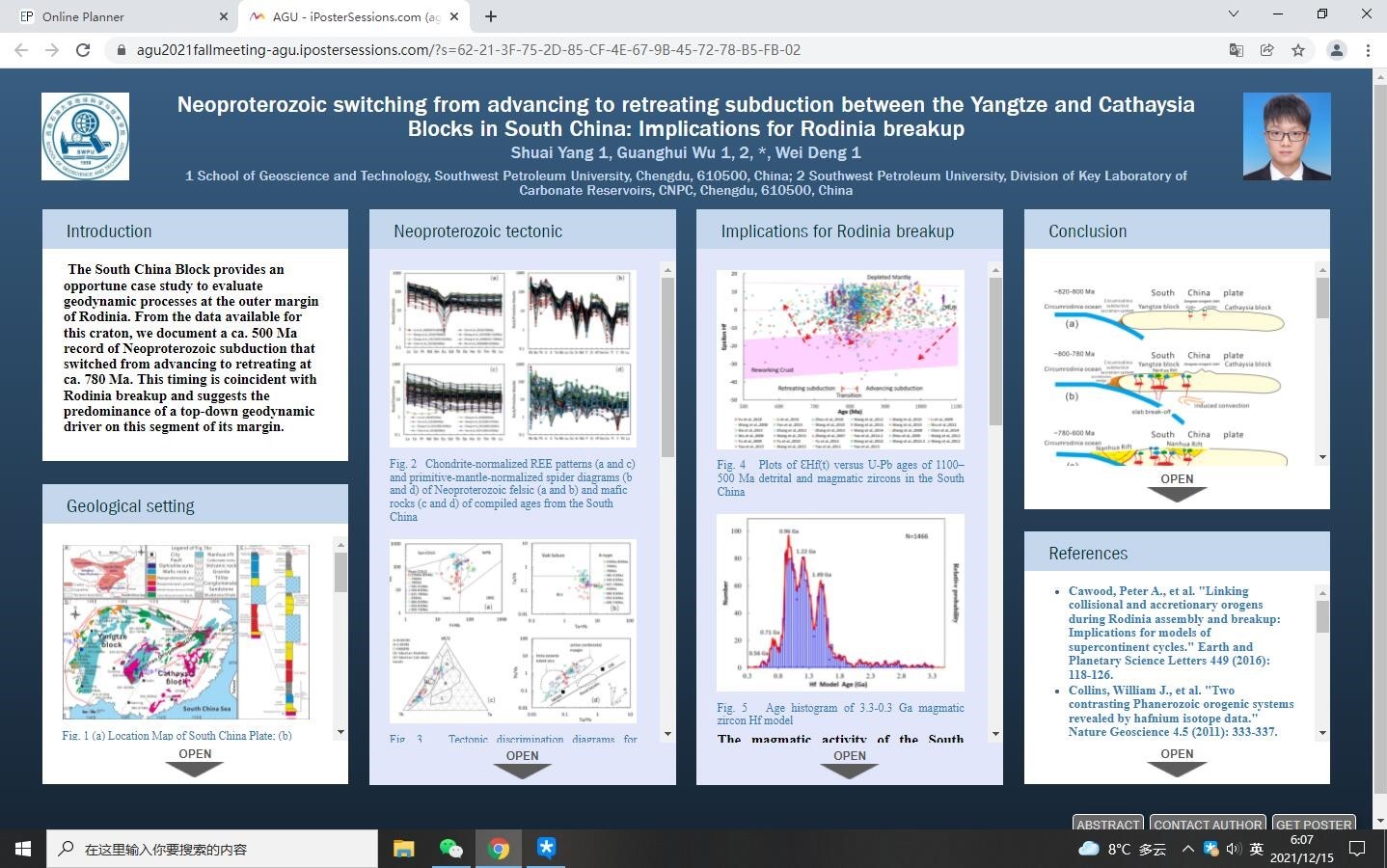1387x868 pixels.
Task: Click the ABSTRACT button
Action: click(x=1107, y=825)
